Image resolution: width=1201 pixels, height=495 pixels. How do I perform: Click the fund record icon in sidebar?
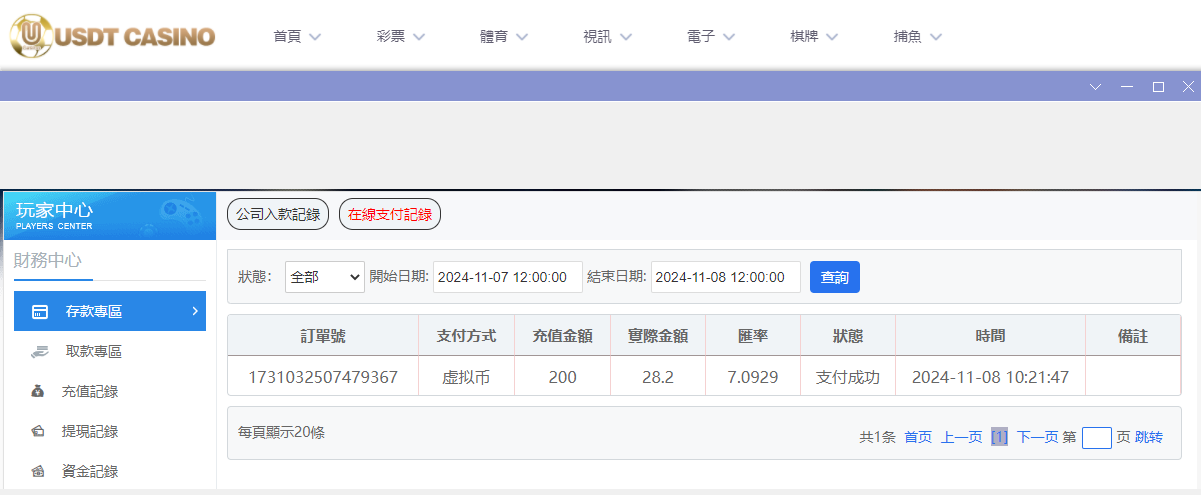38,471
